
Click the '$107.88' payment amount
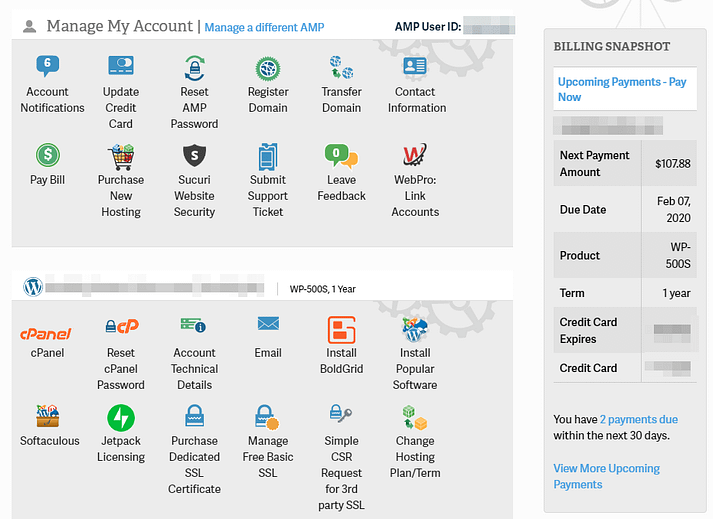point(673,164)
